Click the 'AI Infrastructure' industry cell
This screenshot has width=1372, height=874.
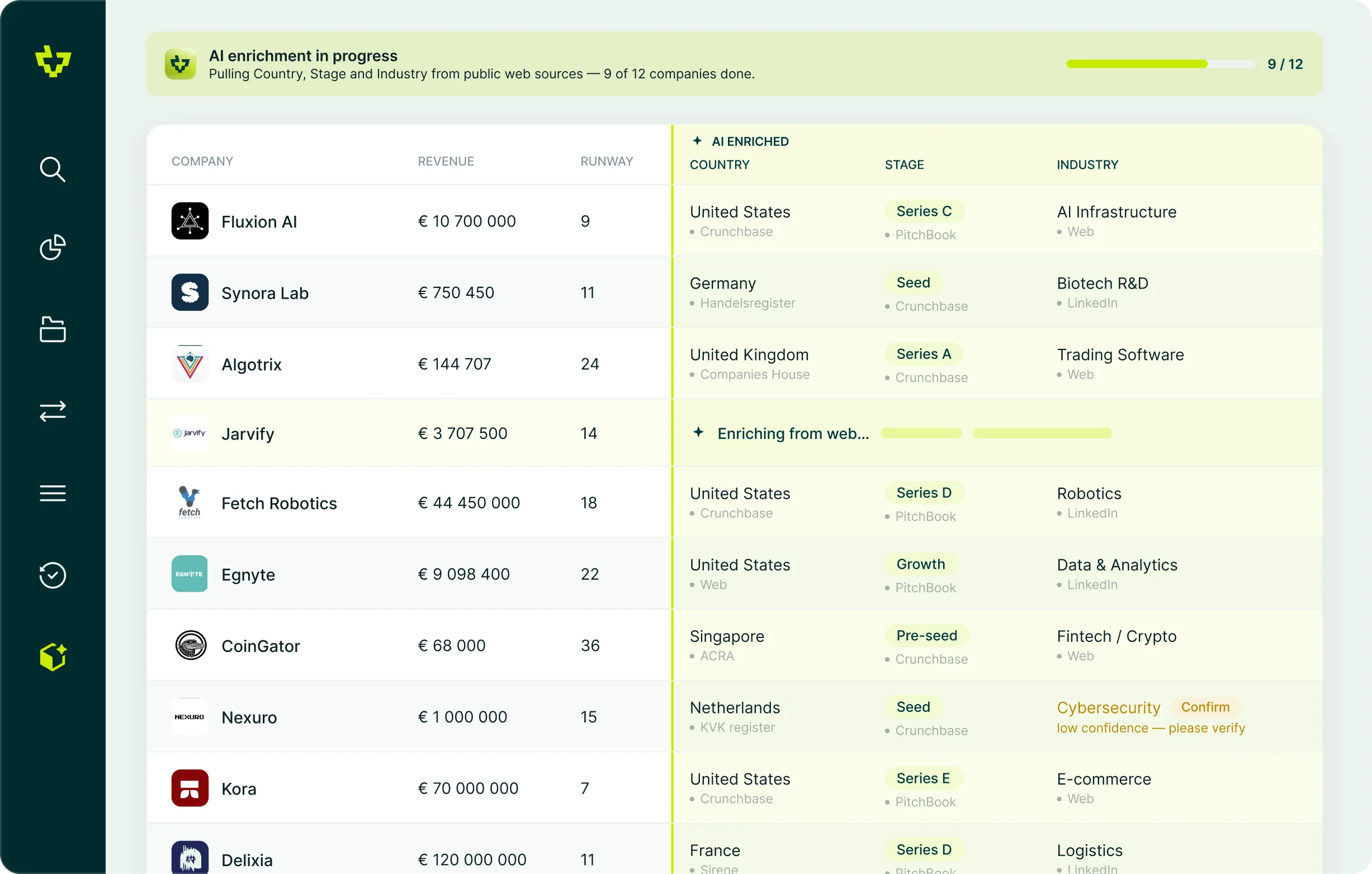click(1116, 212)
